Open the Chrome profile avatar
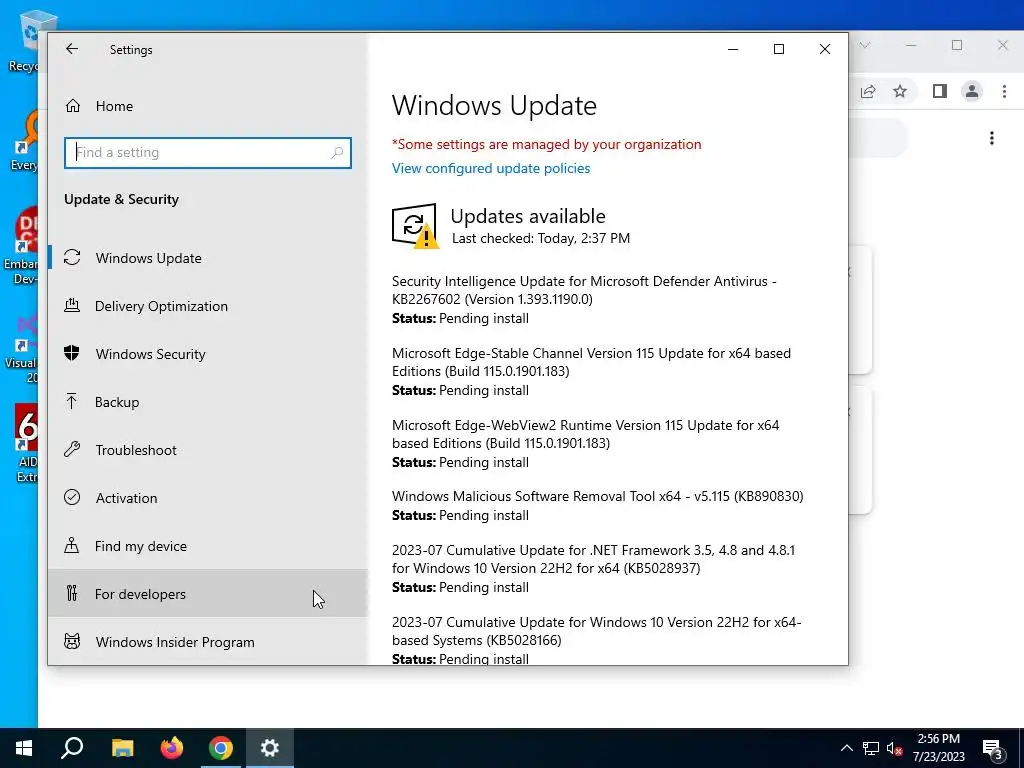 (972, 91)
